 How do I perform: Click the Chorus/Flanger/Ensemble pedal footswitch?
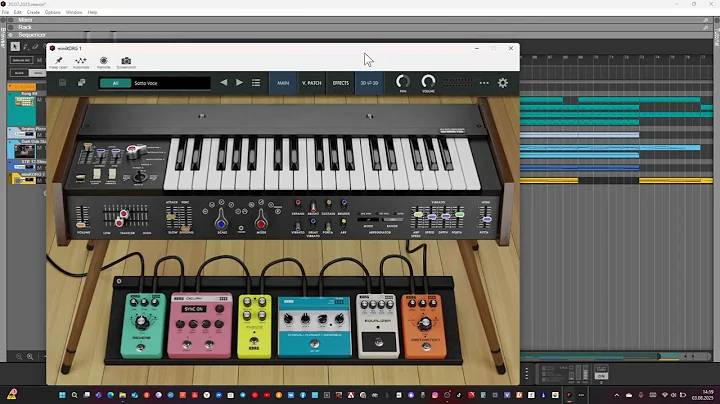coord(315,344)
